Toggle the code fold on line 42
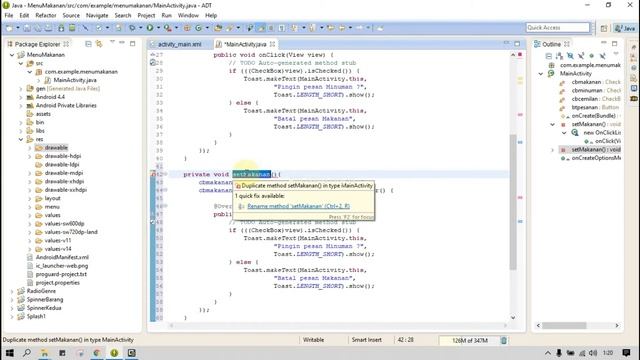 [x=165, y=174]
